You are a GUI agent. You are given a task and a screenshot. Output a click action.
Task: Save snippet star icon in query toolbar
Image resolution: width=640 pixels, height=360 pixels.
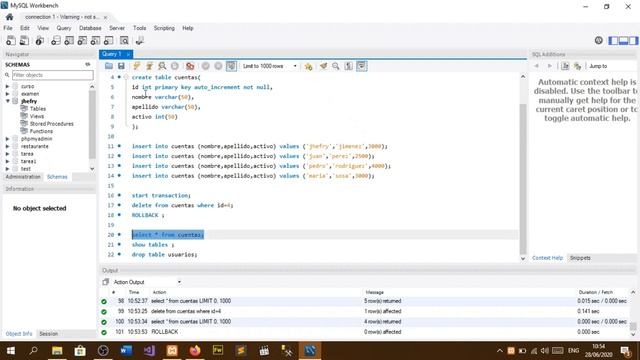[309, 66]
